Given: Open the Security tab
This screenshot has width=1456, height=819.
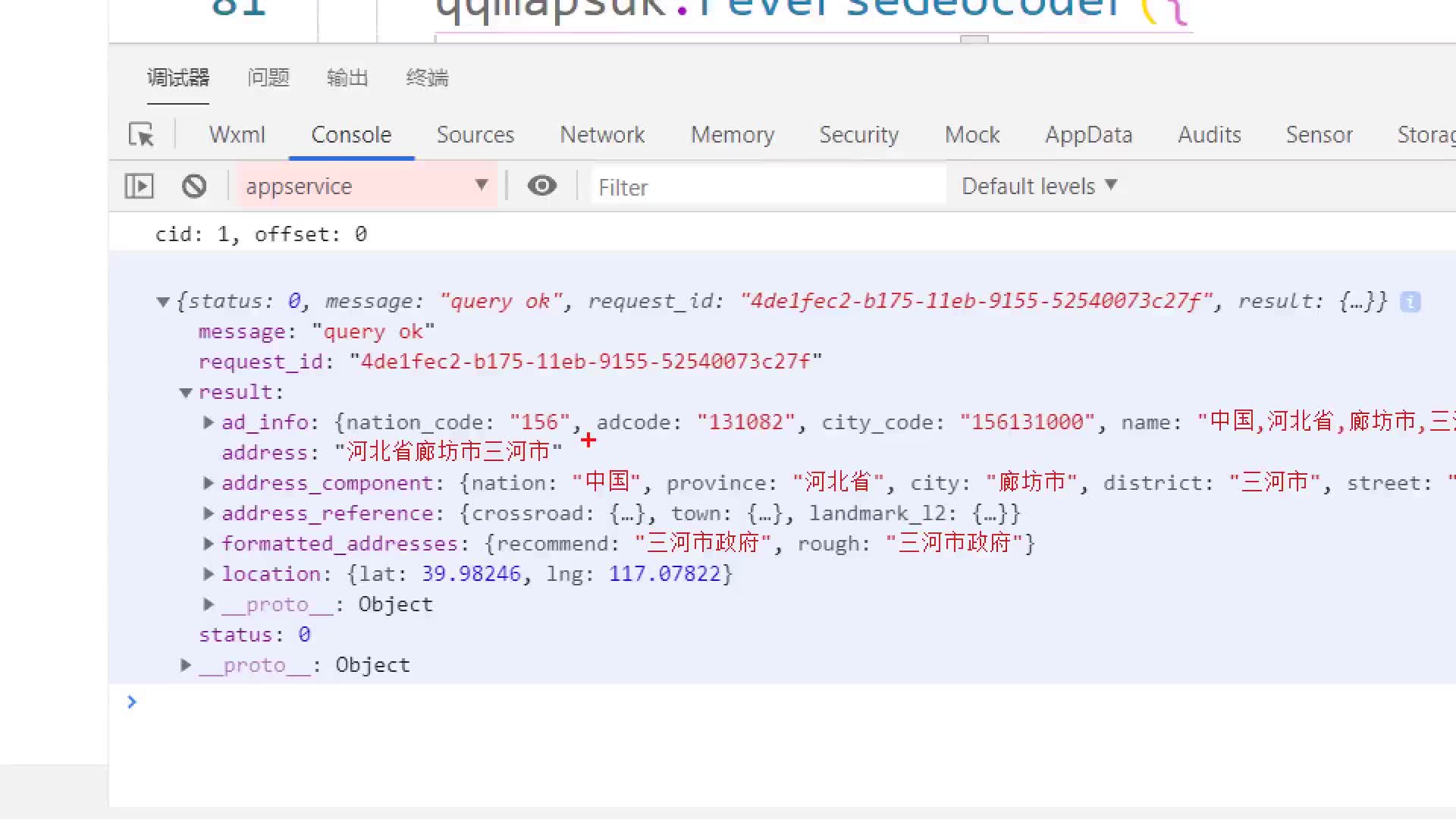Looking at the screenshot, I should point(858,135).
